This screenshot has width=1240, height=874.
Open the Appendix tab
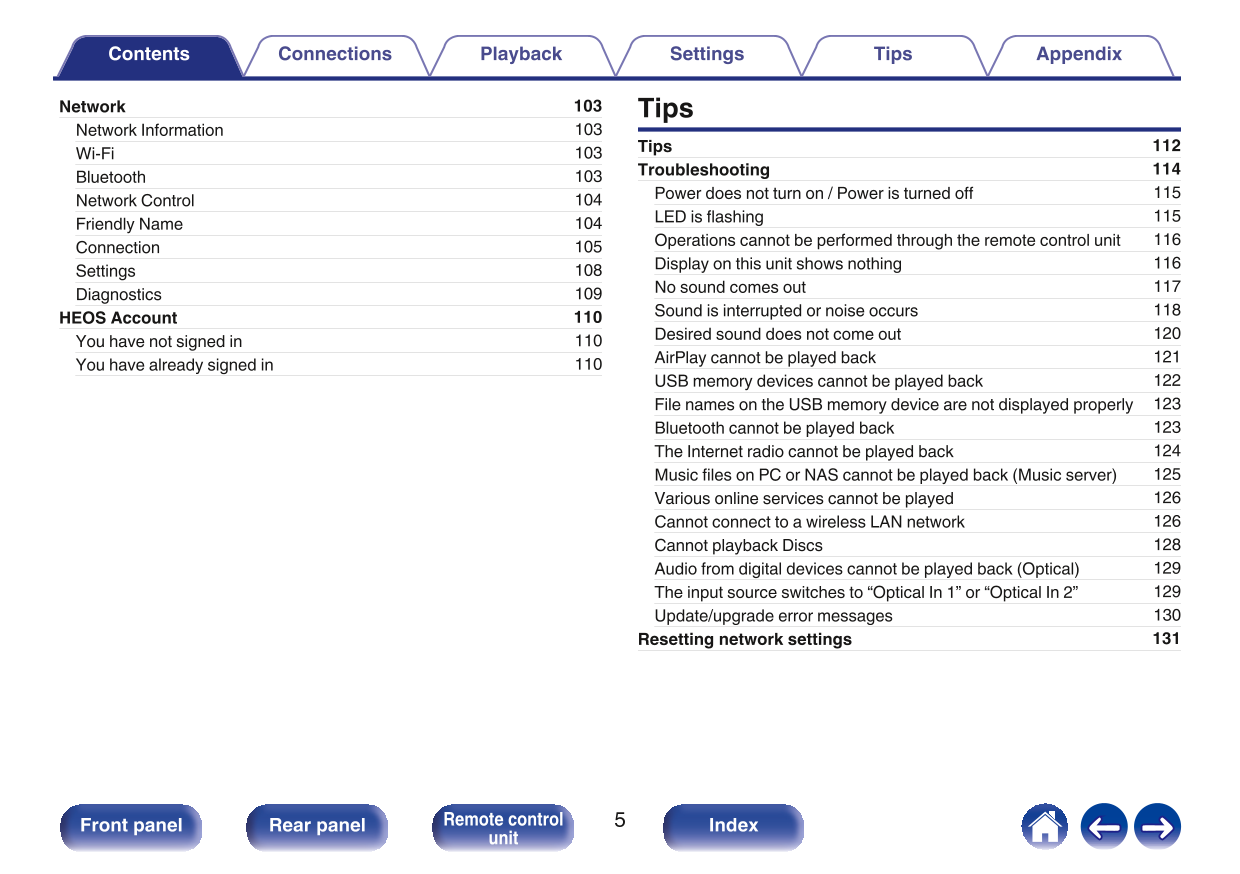pyautogui.click(x=1078, y=55)
